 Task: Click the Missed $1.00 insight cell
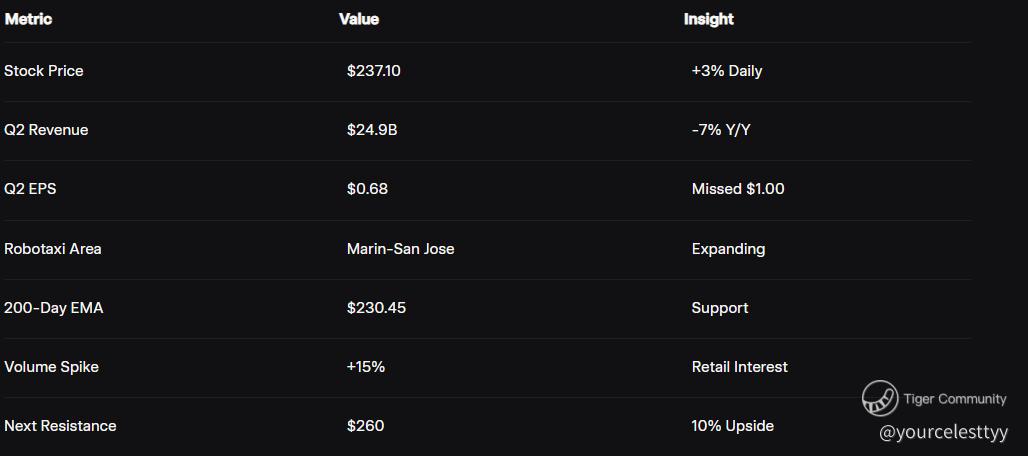point(737,189)
